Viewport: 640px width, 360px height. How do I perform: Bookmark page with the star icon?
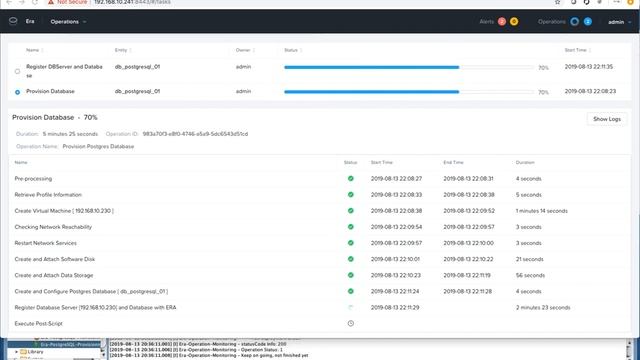[558, 2]
